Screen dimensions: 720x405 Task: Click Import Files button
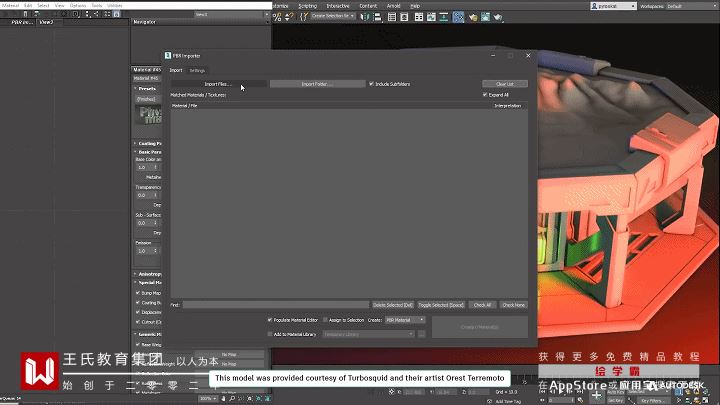[218, 84]
